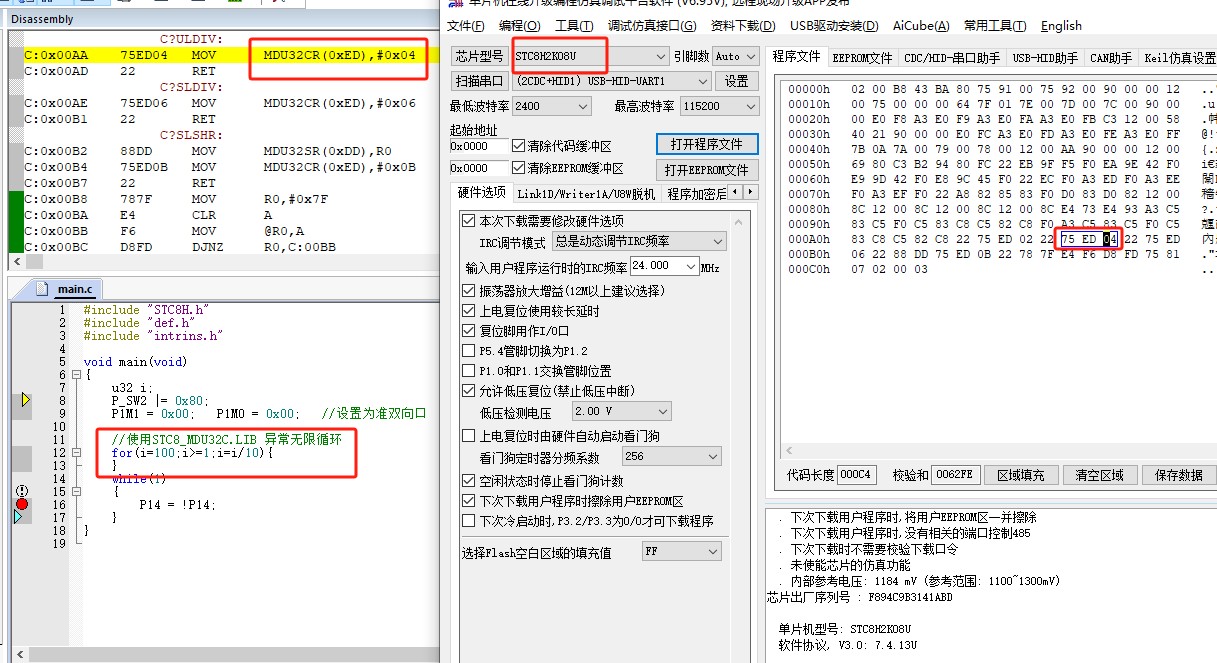Switch to the USB-HID助手 tab
Viewport: 1217px width, 663px height.
point(1044,58)
